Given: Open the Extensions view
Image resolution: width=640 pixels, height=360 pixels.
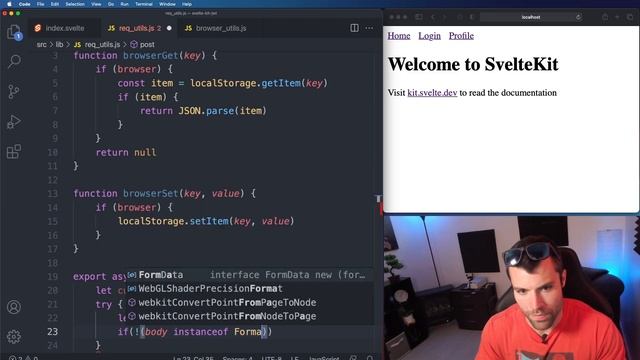Looking at the screenshot, I should click(14, 152).
